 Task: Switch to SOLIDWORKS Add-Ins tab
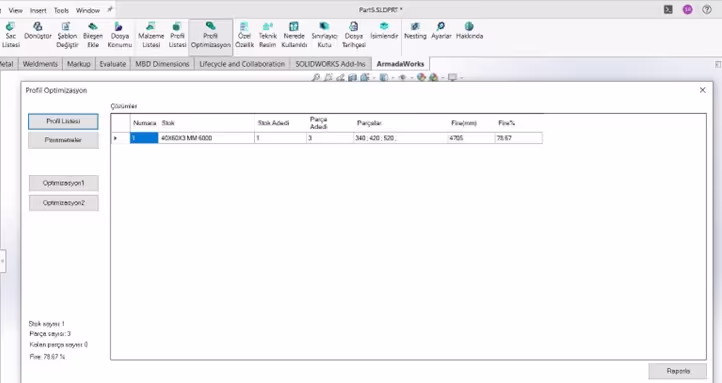(x=330, y=64)
